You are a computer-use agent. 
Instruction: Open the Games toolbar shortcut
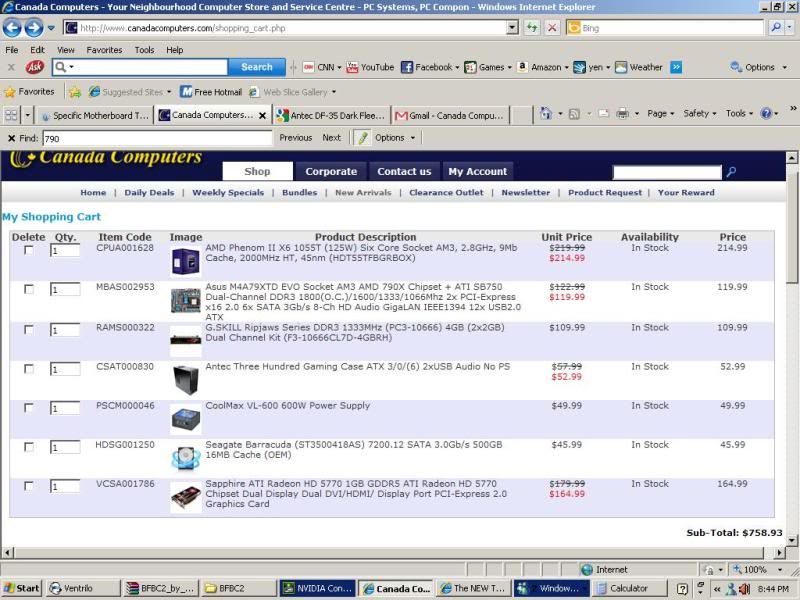click(488, 67)
